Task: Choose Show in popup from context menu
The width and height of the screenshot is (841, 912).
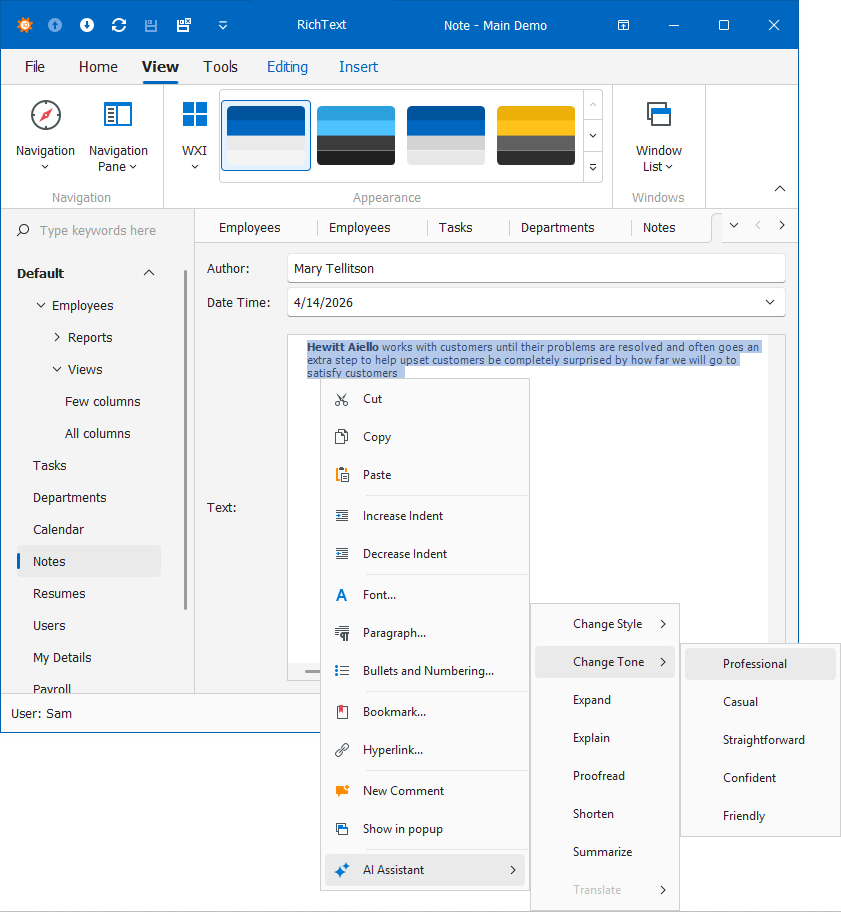Action: tap(425, 829)
